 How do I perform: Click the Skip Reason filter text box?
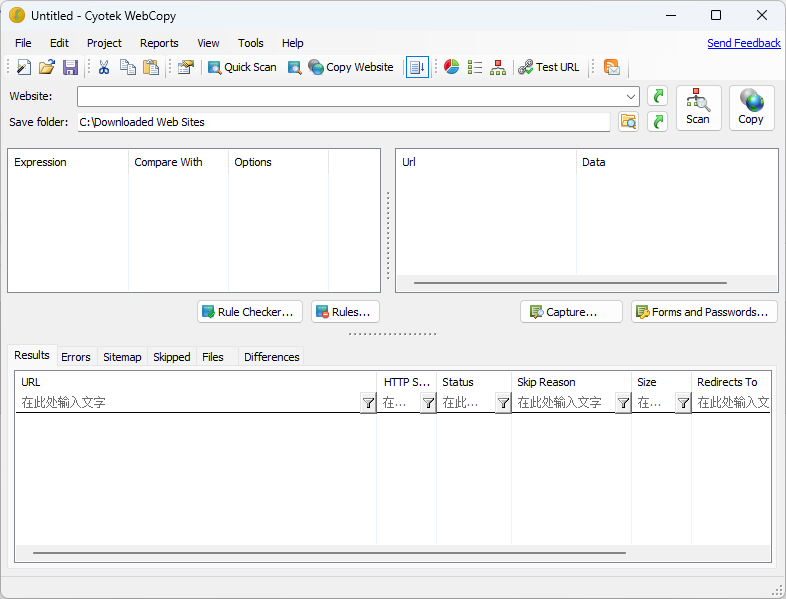click(565, 403)
